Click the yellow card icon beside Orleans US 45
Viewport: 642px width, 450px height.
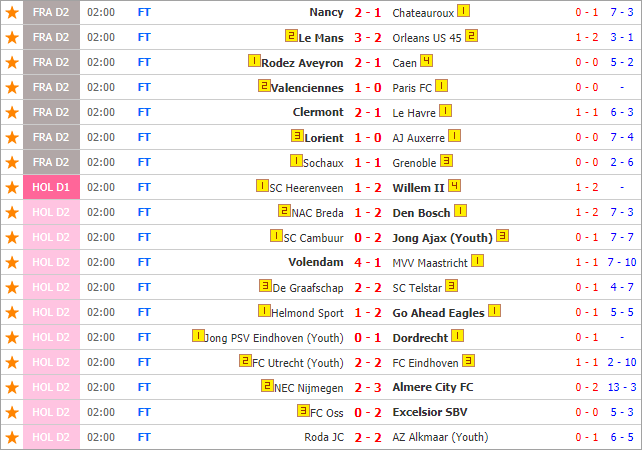(471, 36)
